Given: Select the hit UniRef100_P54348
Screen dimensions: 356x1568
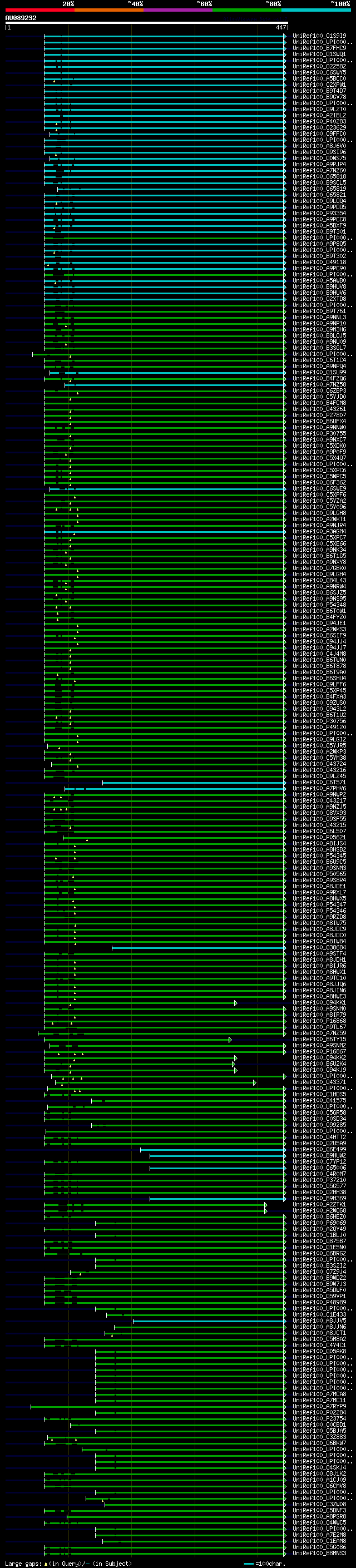Looking at the screenshot, I should point(319,605).
